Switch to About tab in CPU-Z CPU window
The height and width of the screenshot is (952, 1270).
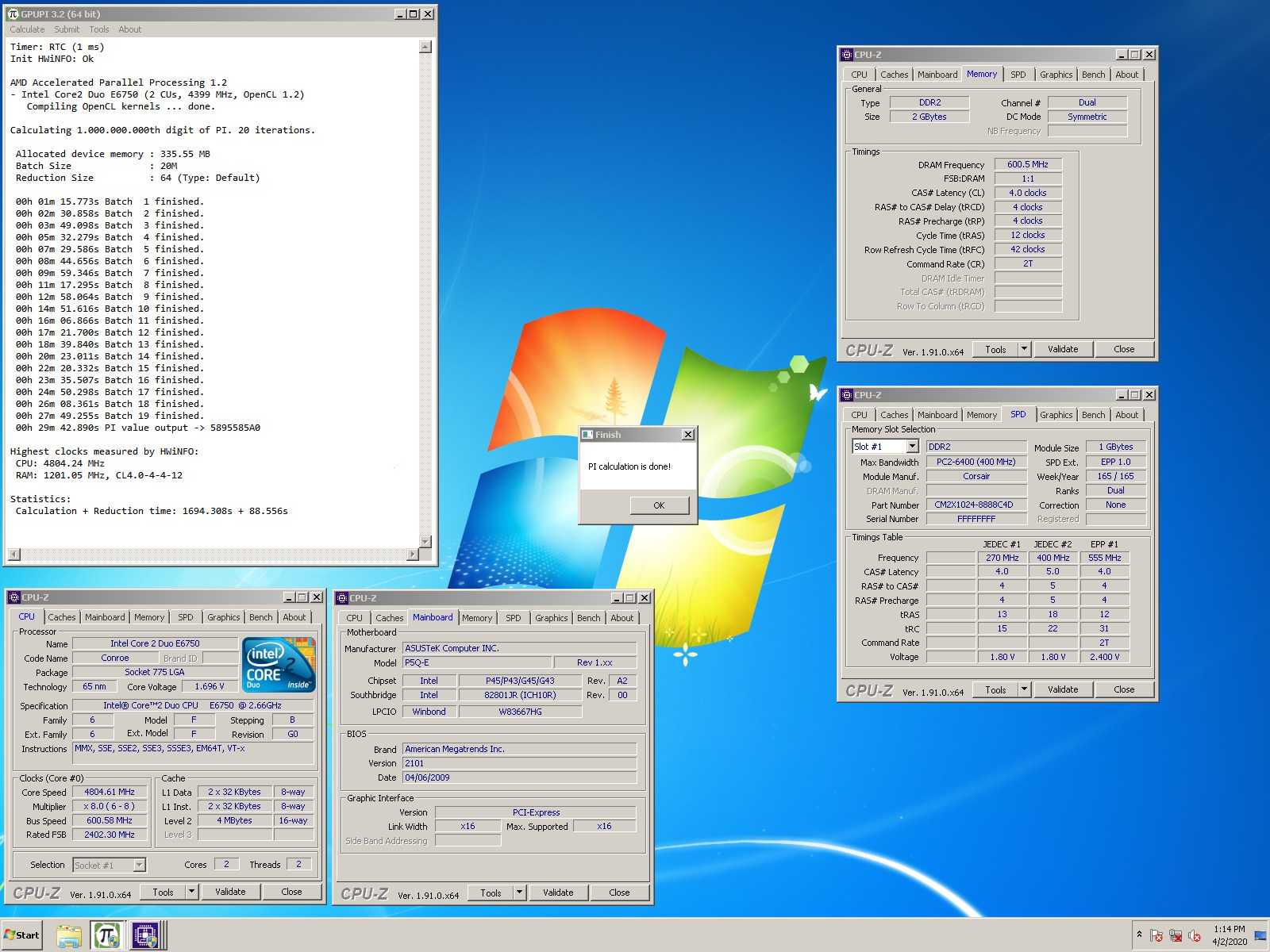point(294,617)
